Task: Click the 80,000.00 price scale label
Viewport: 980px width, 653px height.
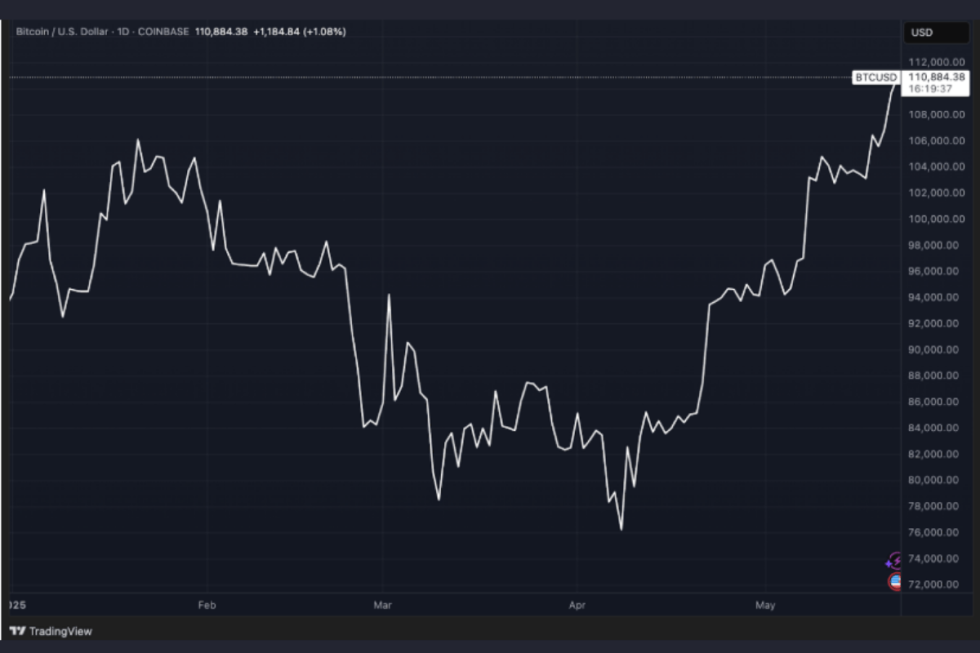Action: click(x=933, y=480)
